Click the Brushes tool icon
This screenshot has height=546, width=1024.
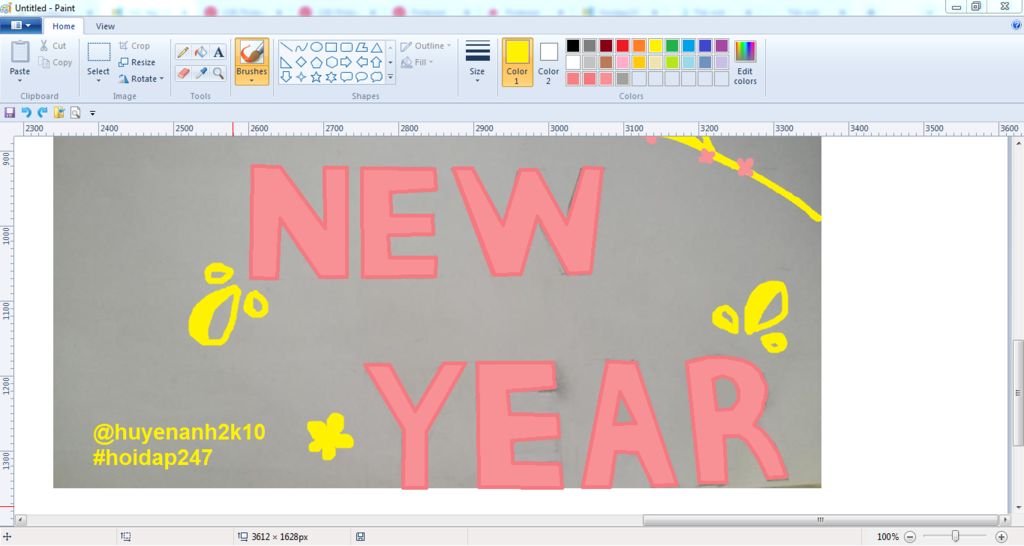tap(251, 52)
